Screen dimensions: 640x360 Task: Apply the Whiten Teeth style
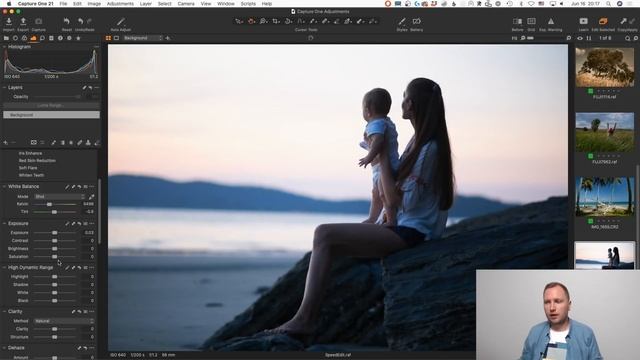(x=31, y=175)
